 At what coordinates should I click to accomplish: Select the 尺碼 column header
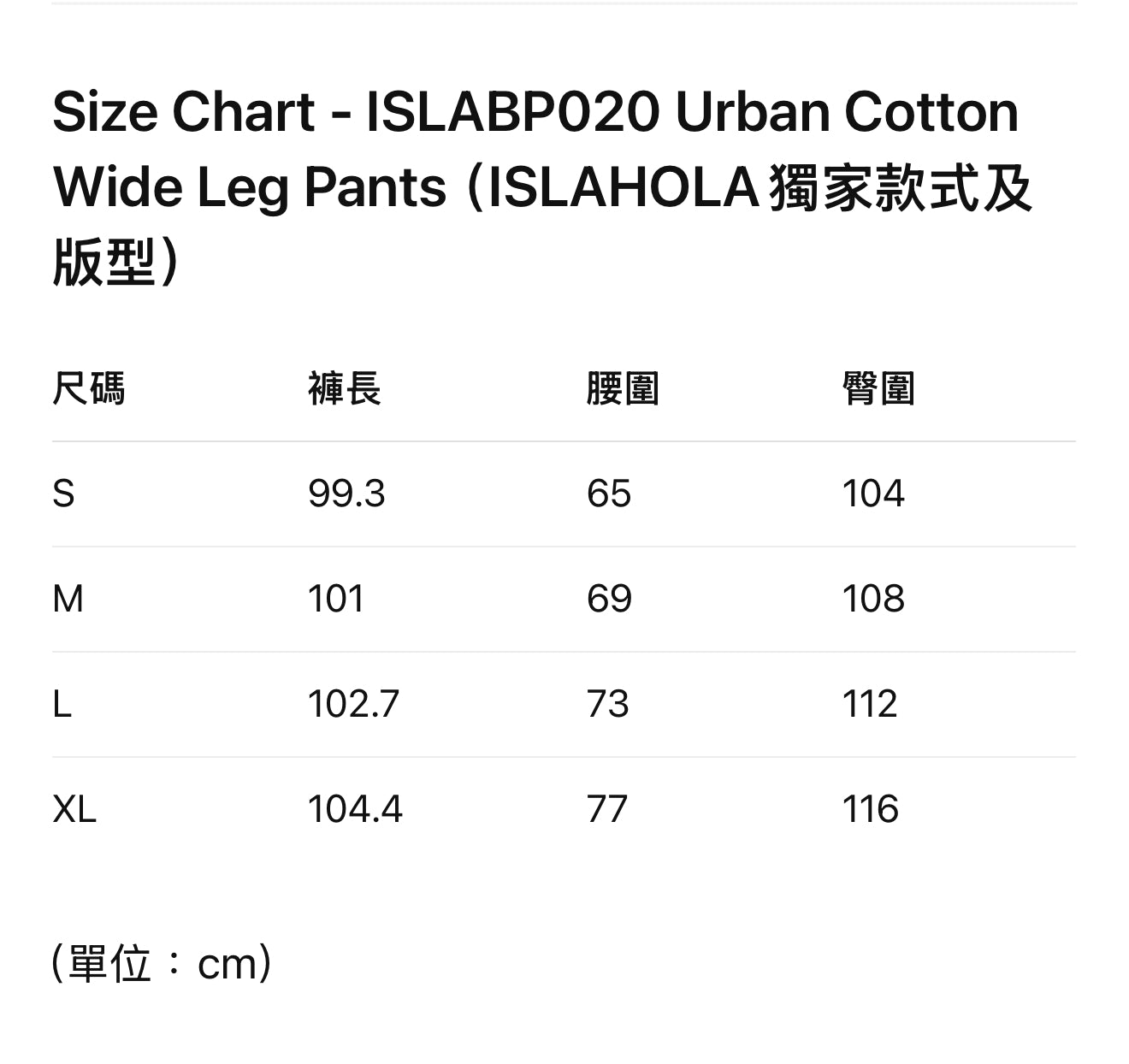[x=88, y=388]
